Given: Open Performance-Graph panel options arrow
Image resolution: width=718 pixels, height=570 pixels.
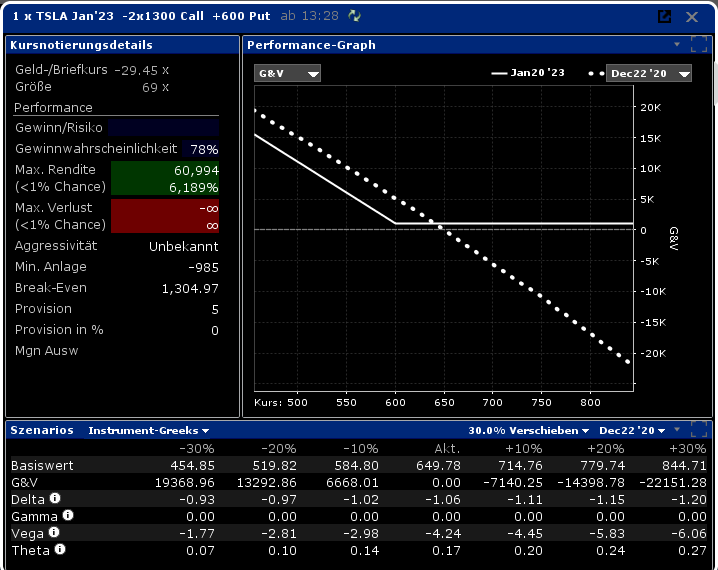Looking at the screenshot, I should point(677,45).
